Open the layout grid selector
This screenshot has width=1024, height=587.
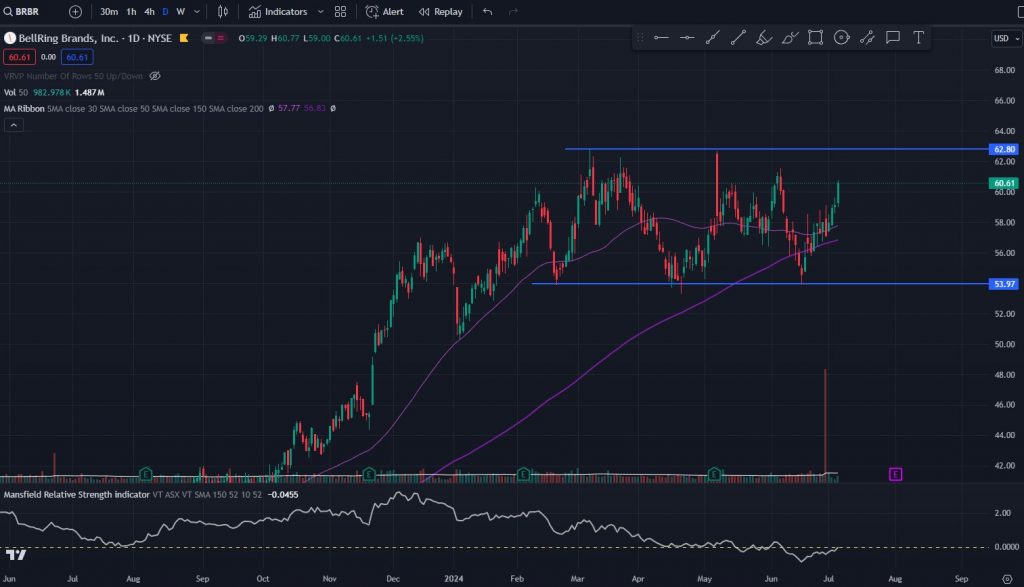coord(341,12)
